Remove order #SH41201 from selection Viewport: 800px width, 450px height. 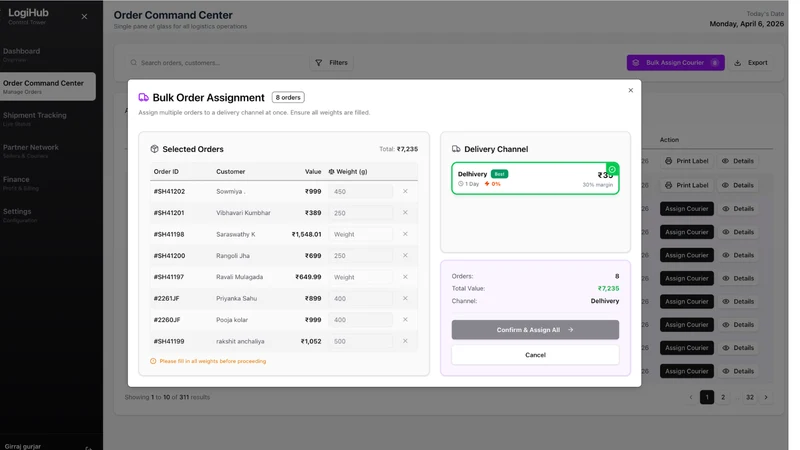tap(405, 213)
